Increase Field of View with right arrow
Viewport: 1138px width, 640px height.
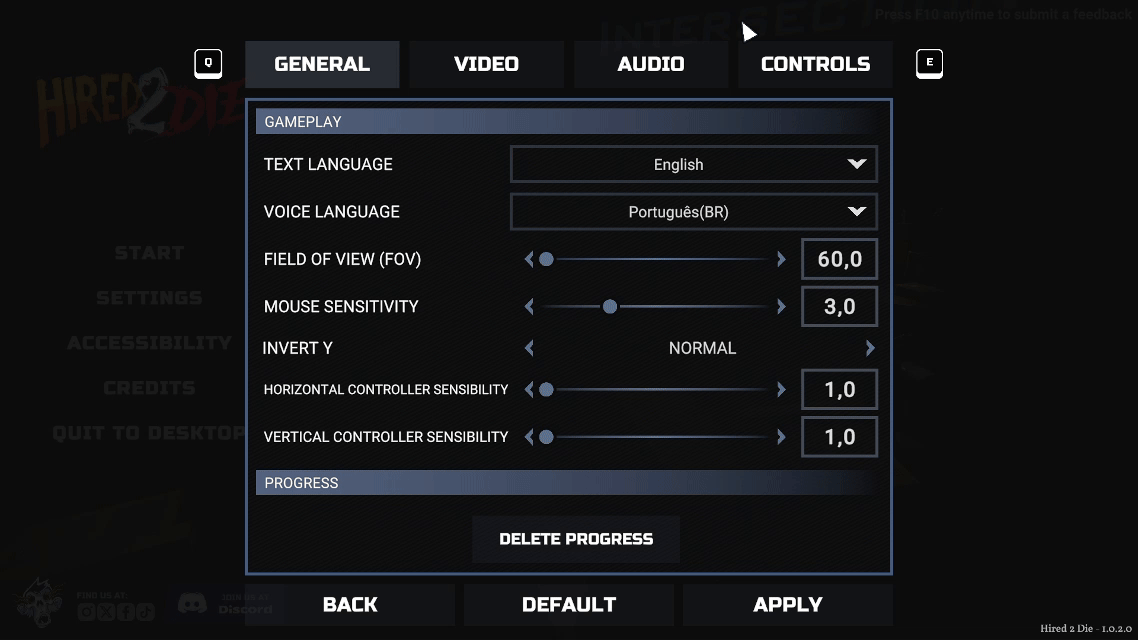[x=781, y=259]
